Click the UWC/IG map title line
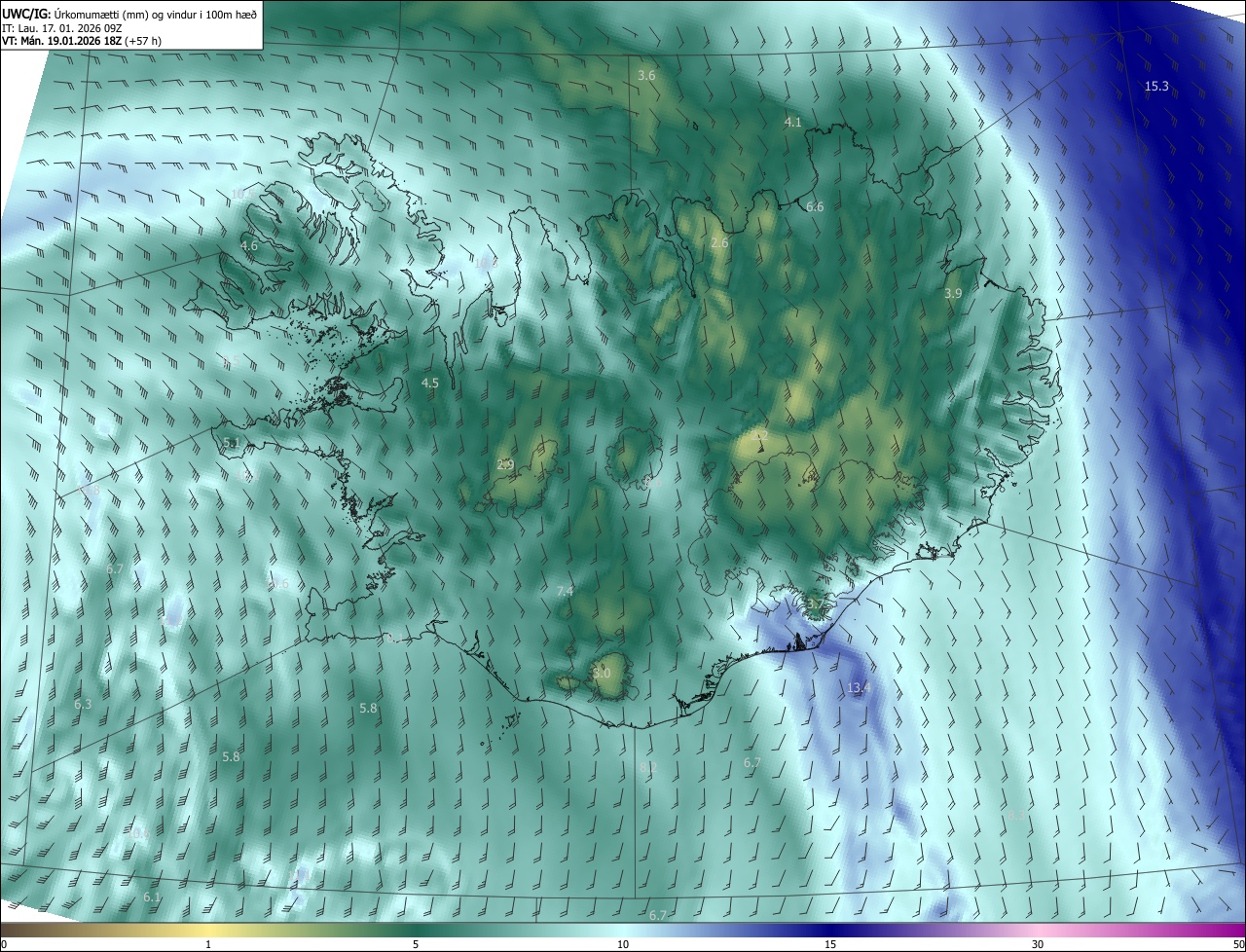Screen dimensions: 1246x952 pos(129,15)
